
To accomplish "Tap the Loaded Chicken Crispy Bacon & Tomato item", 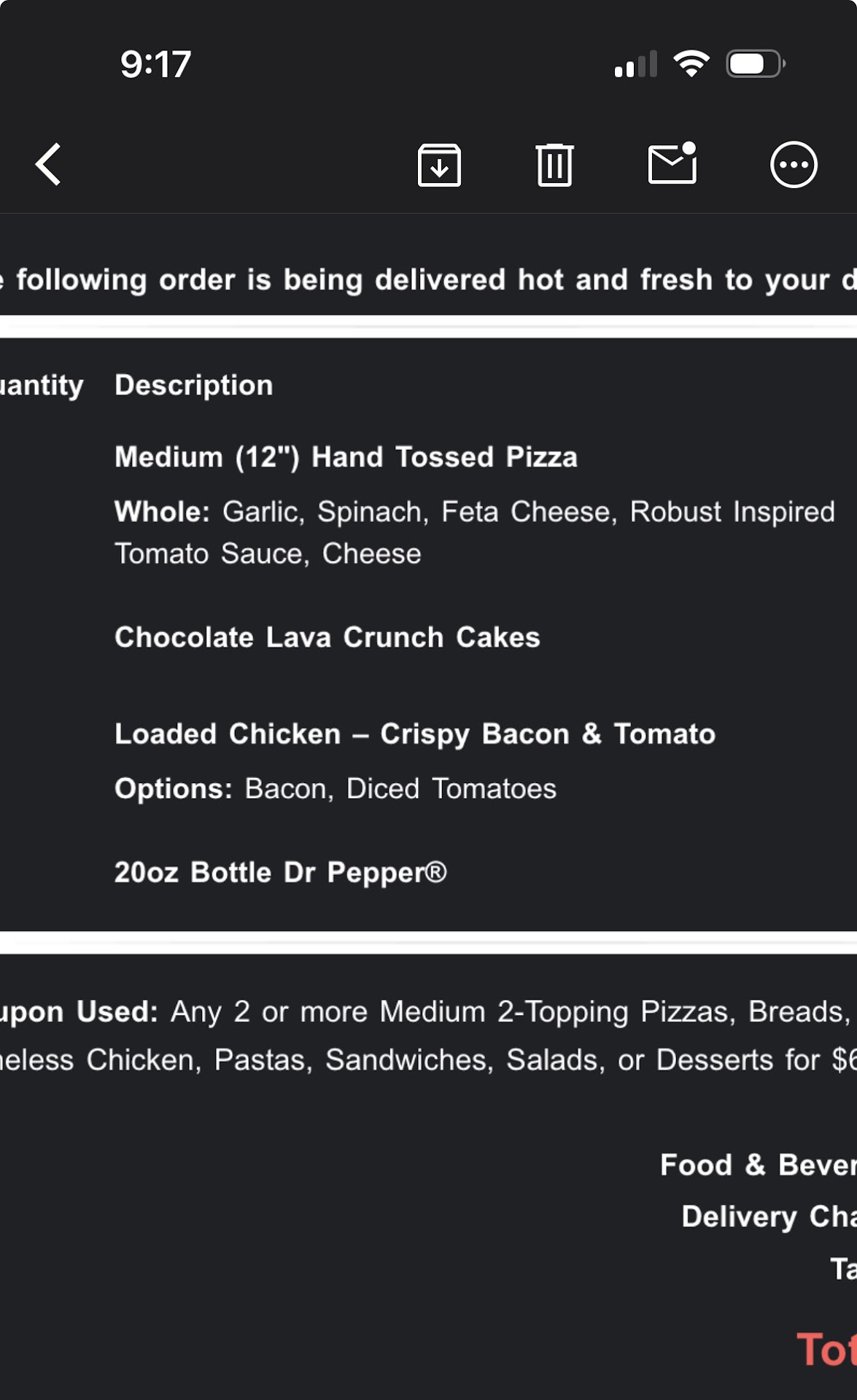I will (x=414, y=734).
